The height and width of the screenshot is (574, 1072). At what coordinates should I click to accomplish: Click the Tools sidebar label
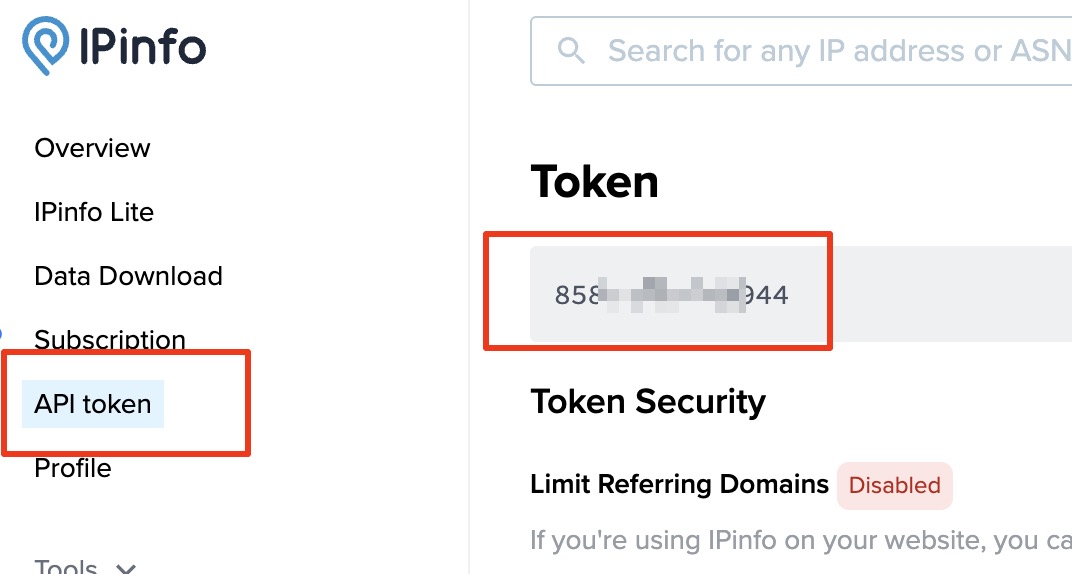click(x=66, y=566)
